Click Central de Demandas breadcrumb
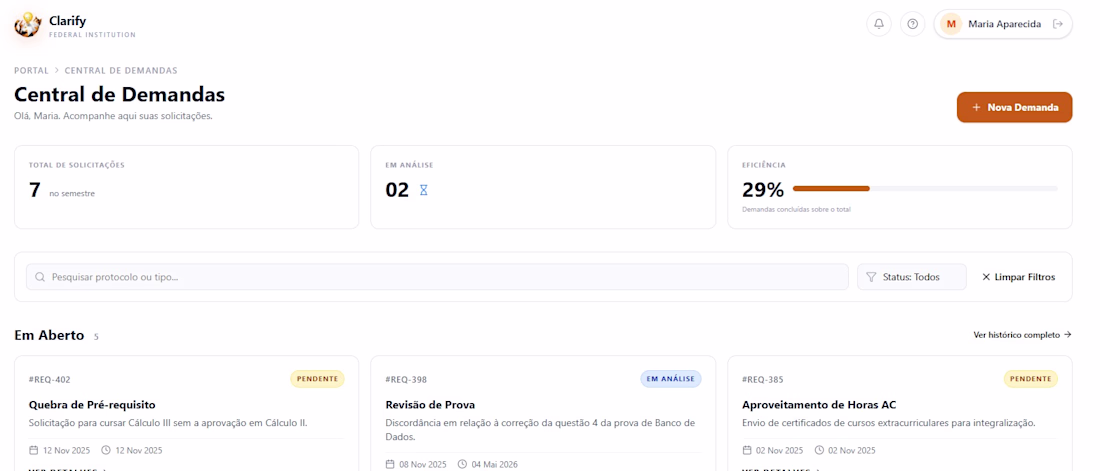 click(121, 70)
